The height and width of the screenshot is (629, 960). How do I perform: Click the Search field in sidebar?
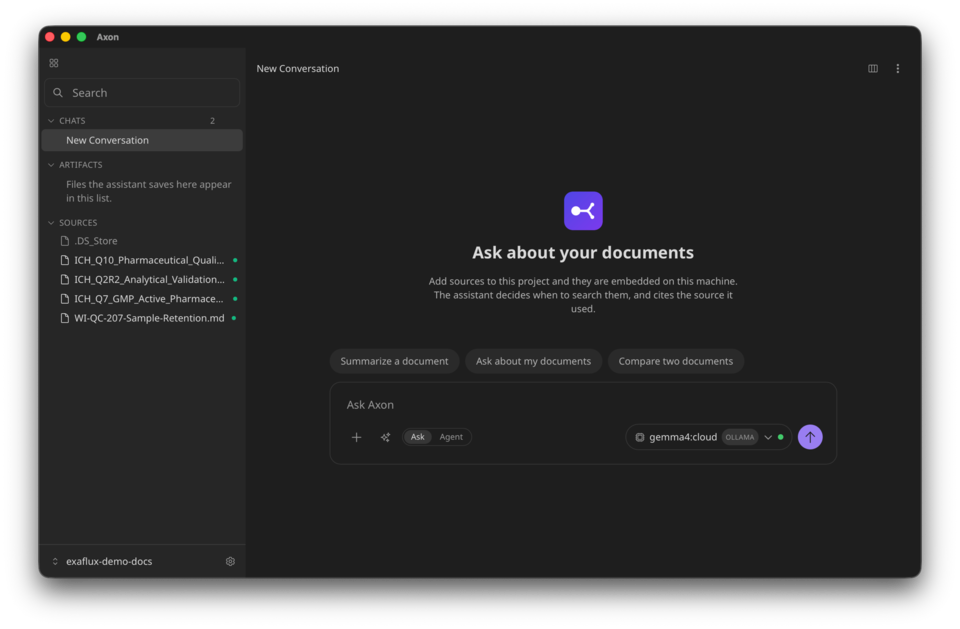pyautogui.click(x=142, y=92)
